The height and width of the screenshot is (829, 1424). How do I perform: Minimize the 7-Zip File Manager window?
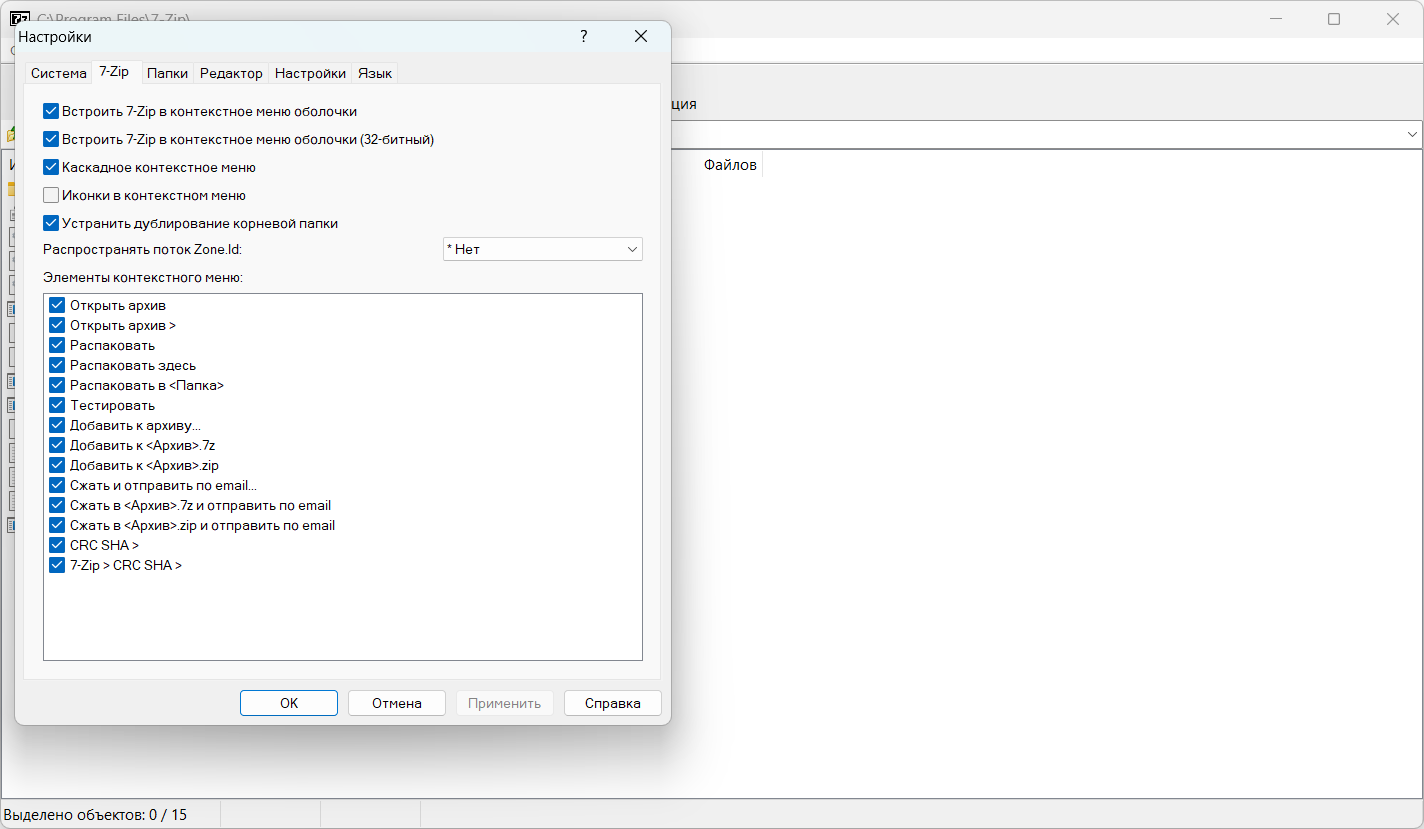[x=1275, y=19]
